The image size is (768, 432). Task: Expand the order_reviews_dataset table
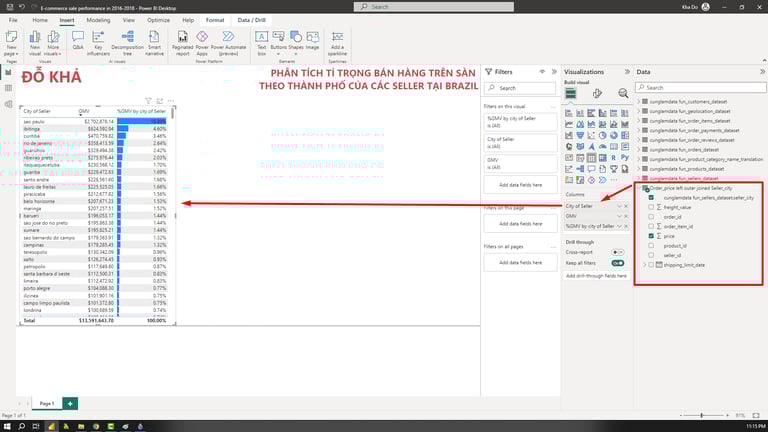click(639, 140)
